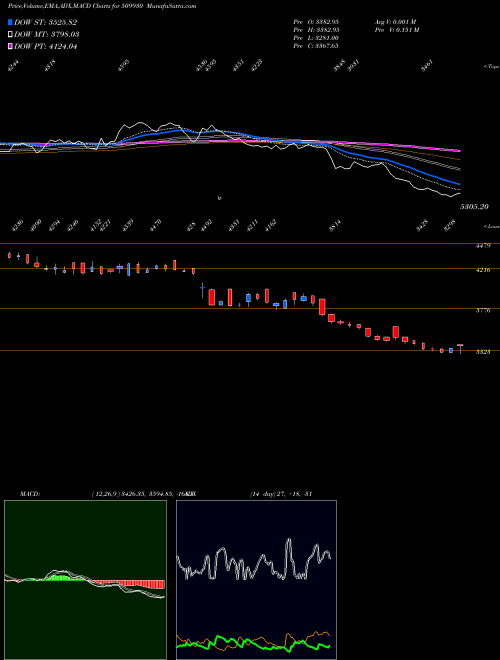Click the 4216 price axis label
The image size is (500, 660).
point(483,270)
